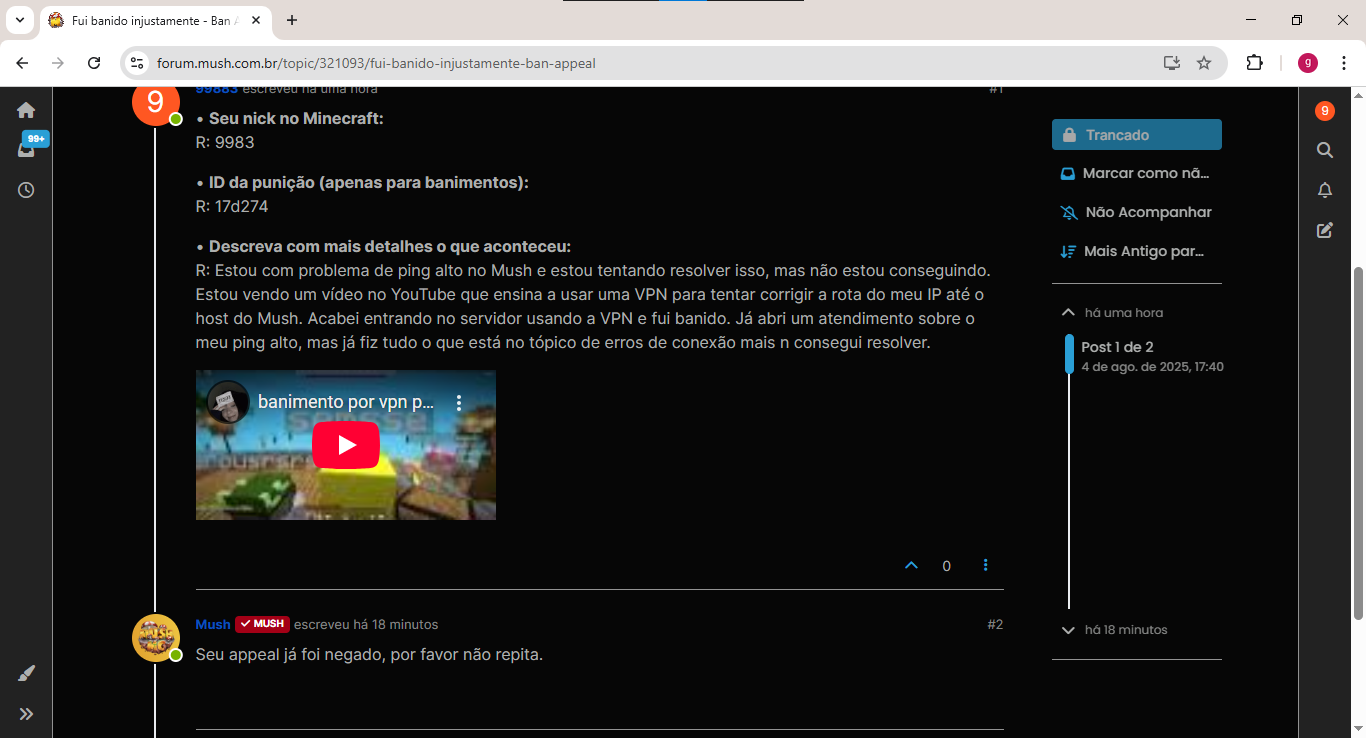
Task: Open theme brush icon in left sidebar
Action: pos(26,673)
